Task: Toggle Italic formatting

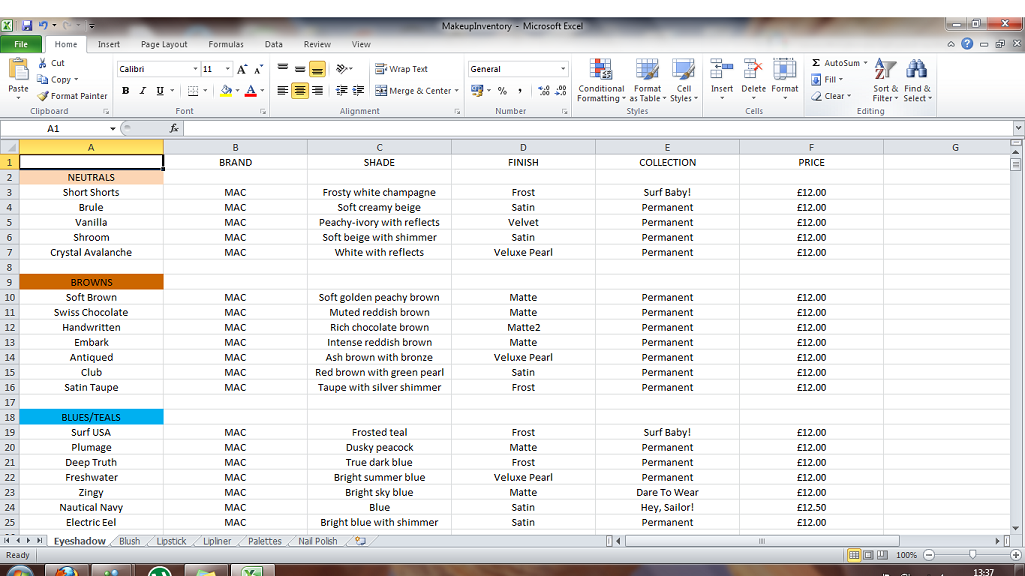Action: 143,90
